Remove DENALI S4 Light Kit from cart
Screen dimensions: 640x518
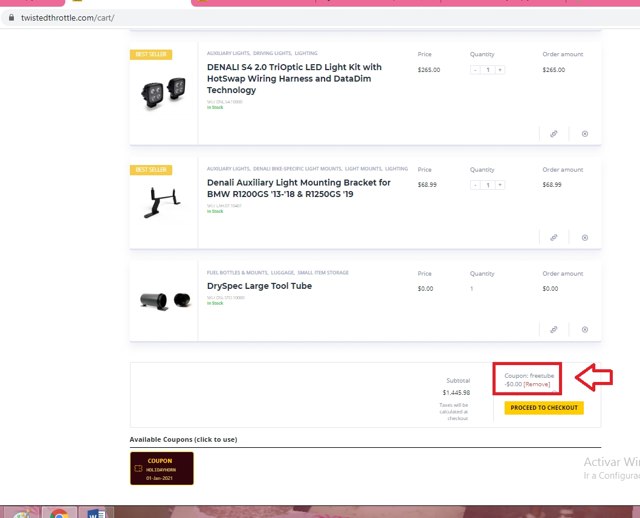[584, 134]
